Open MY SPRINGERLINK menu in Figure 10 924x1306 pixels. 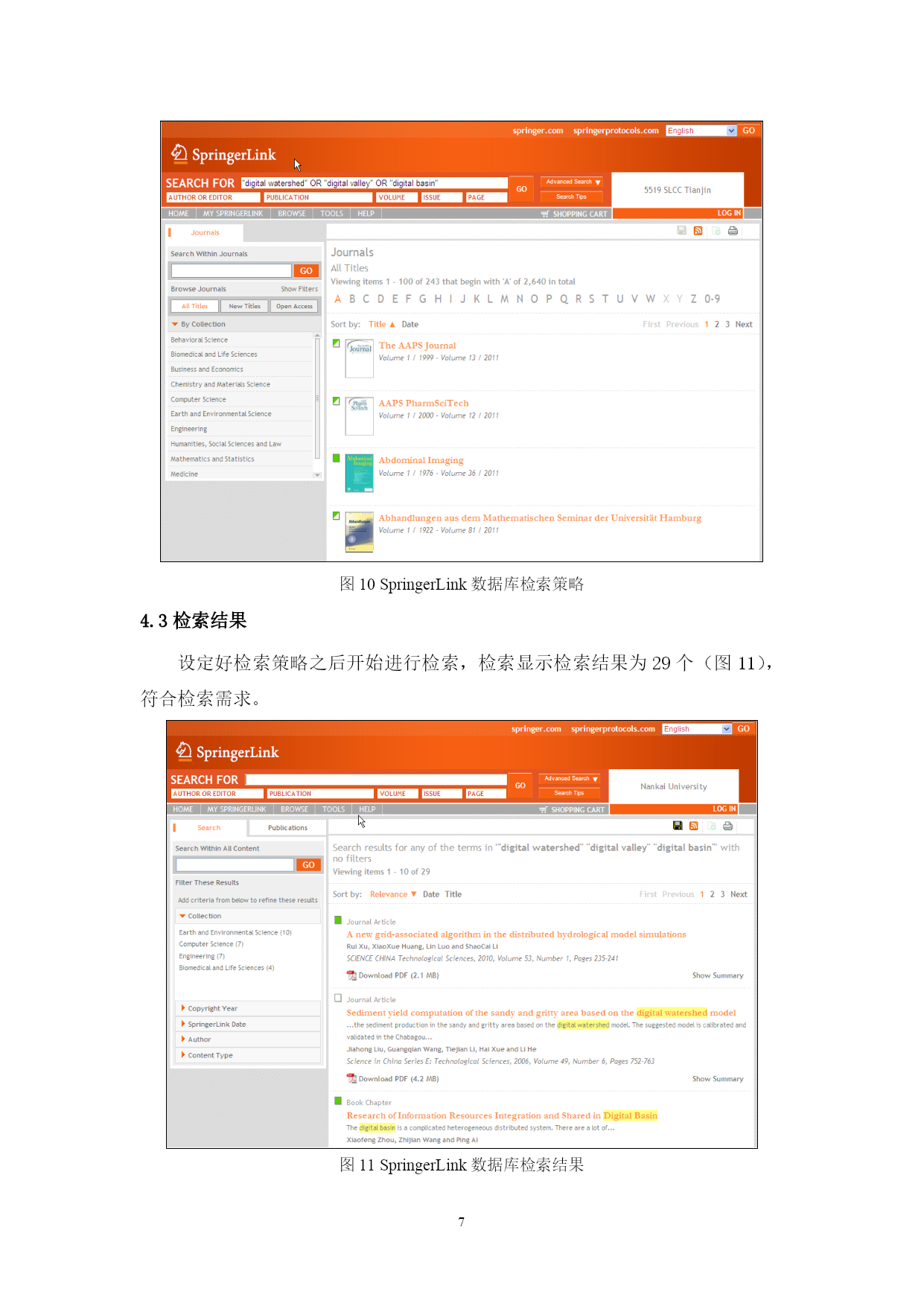233,214
